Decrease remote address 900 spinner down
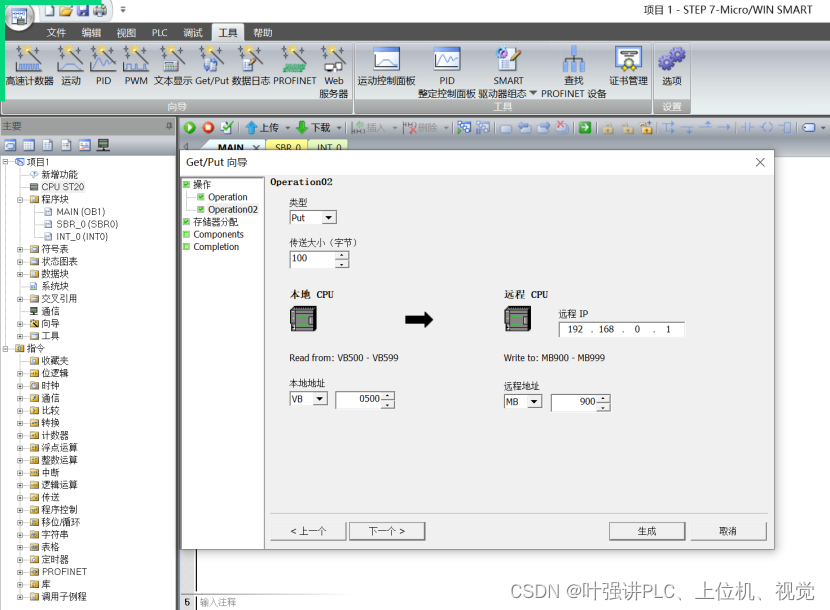The image size is (830, 610). (603, 407)
